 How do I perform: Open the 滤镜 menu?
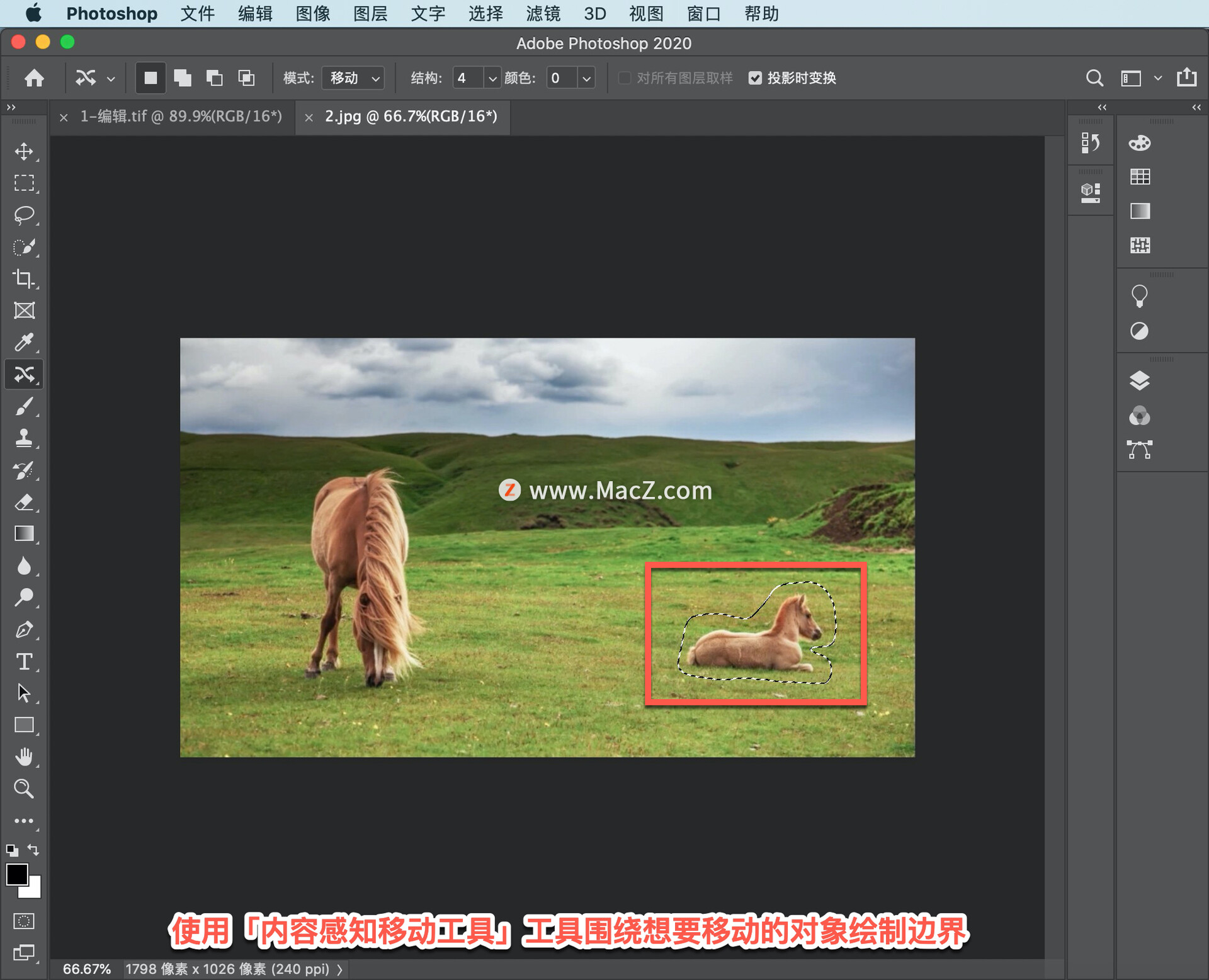point(543,14)
